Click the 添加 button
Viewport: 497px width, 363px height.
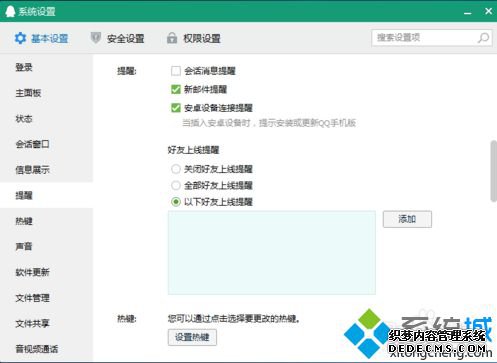[x=407, y=219]
